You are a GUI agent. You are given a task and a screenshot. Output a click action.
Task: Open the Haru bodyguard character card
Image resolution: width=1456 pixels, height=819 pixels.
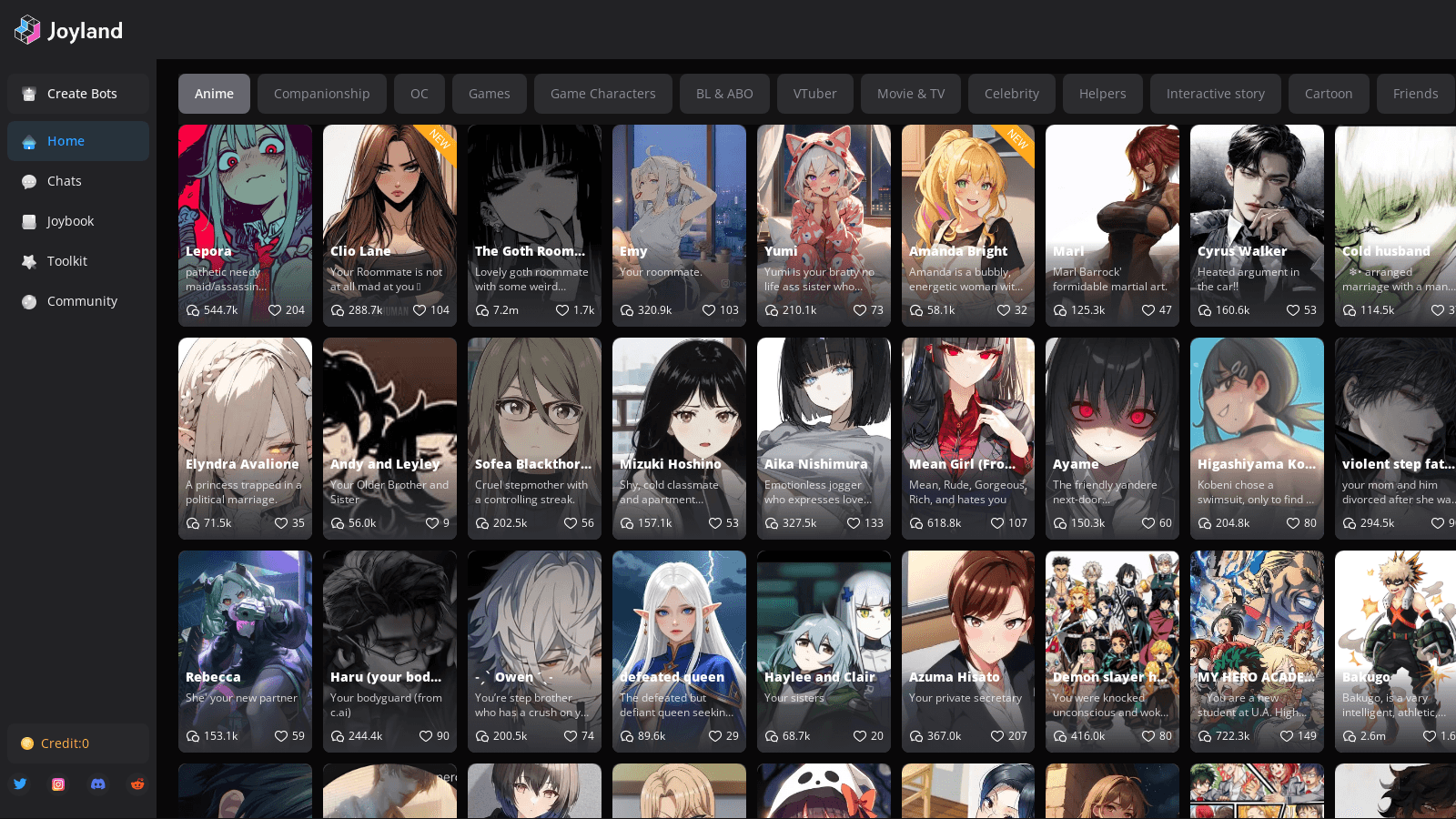tap(389, 652)
